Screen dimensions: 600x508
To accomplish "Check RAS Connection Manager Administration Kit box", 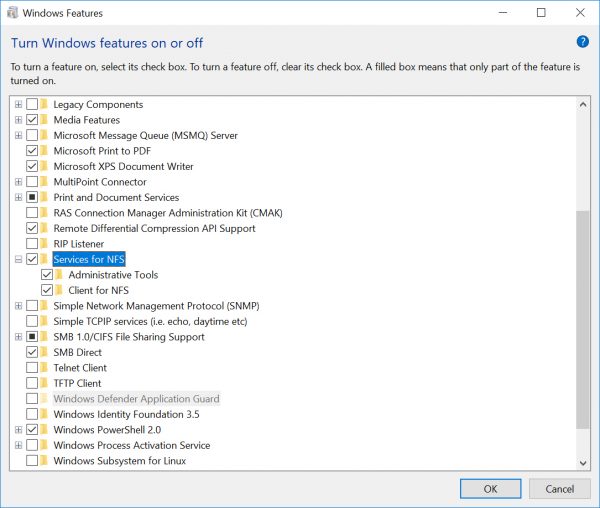I will 32,213.
